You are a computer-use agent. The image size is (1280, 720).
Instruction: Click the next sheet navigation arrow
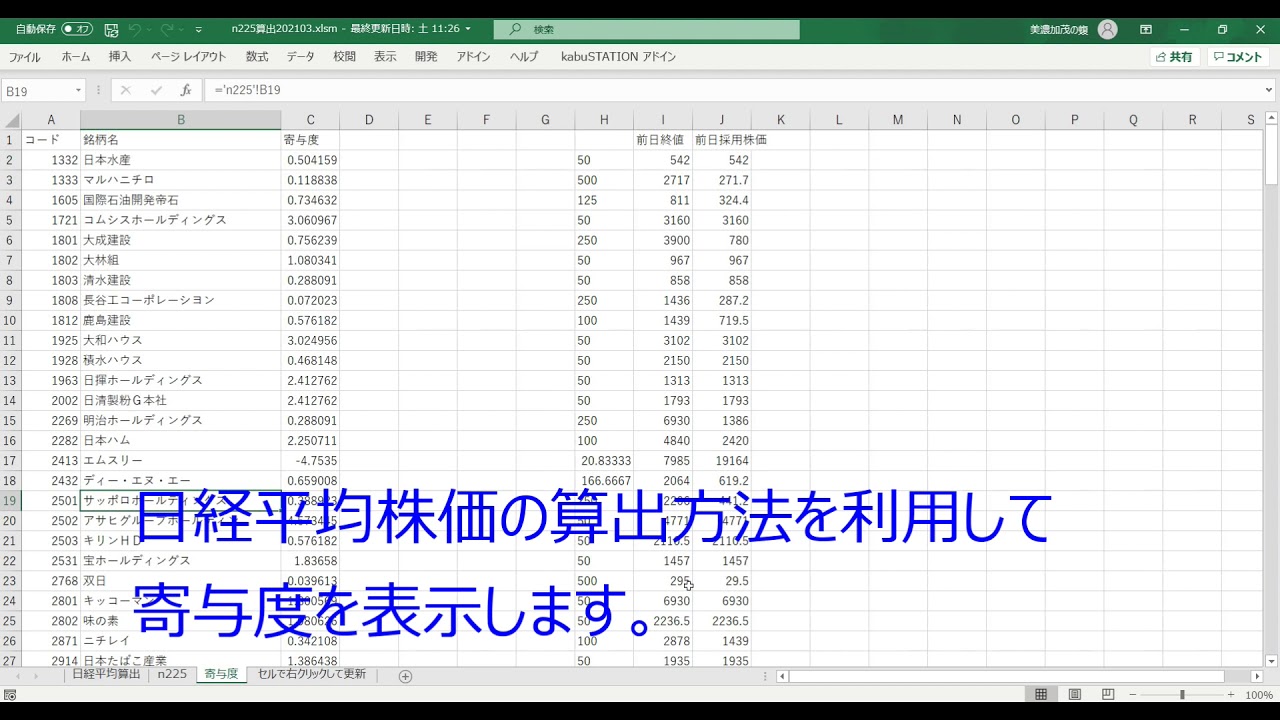[37, 676]
